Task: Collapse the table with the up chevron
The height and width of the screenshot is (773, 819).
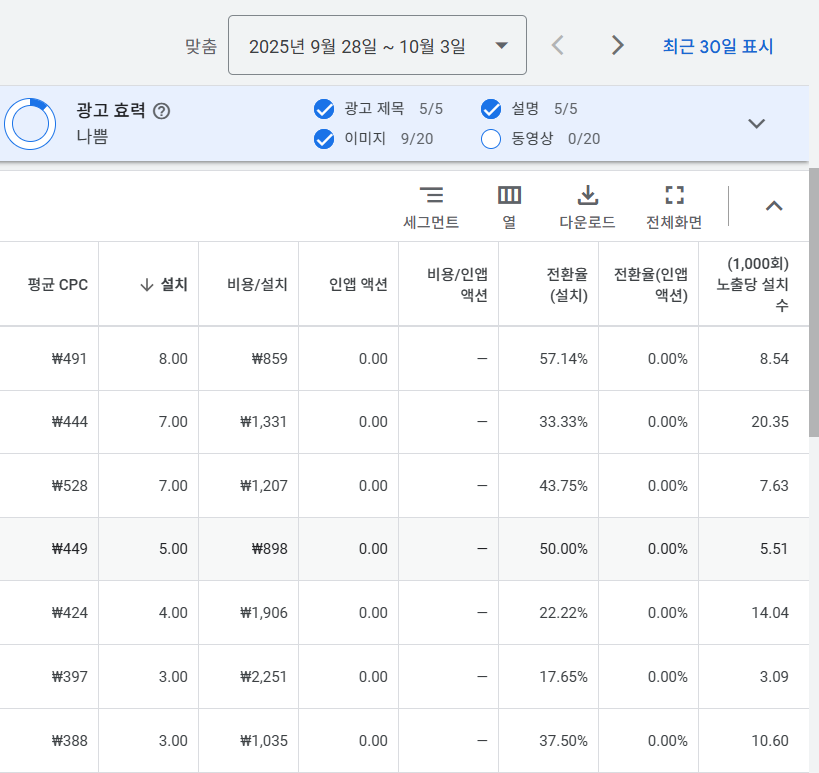Action: click(x=774, y=205)
